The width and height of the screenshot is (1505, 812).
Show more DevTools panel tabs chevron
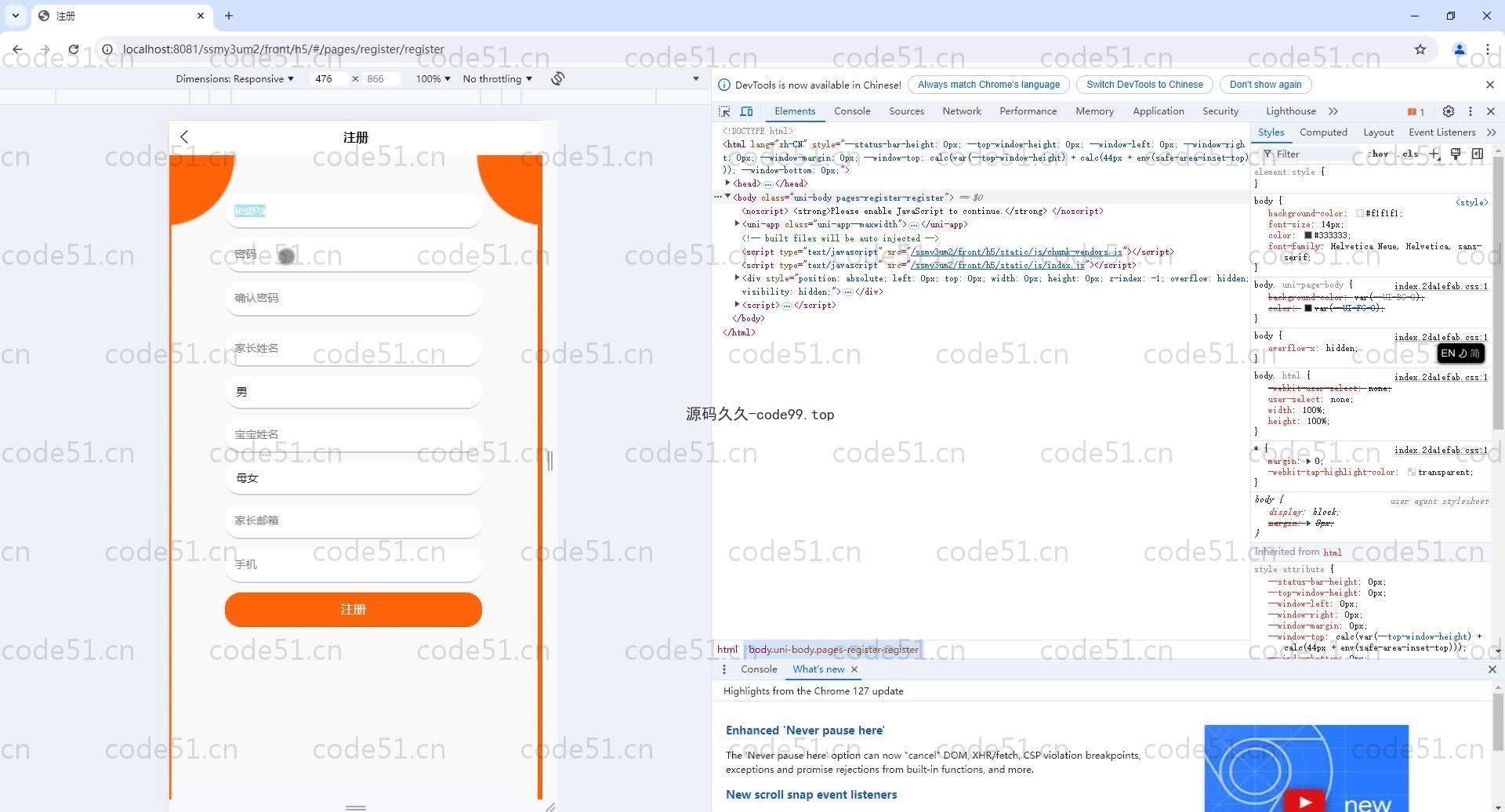[1333, 111]
